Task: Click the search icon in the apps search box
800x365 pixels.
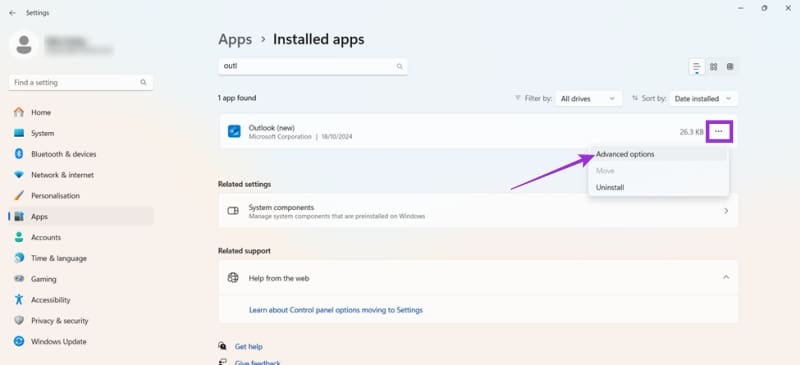Action: 399,66
